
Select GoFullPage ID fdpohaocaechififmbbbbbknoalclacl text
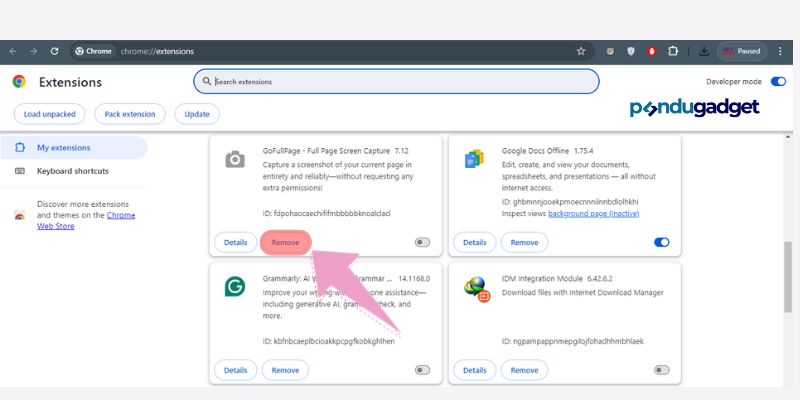[x=327, y=213]
